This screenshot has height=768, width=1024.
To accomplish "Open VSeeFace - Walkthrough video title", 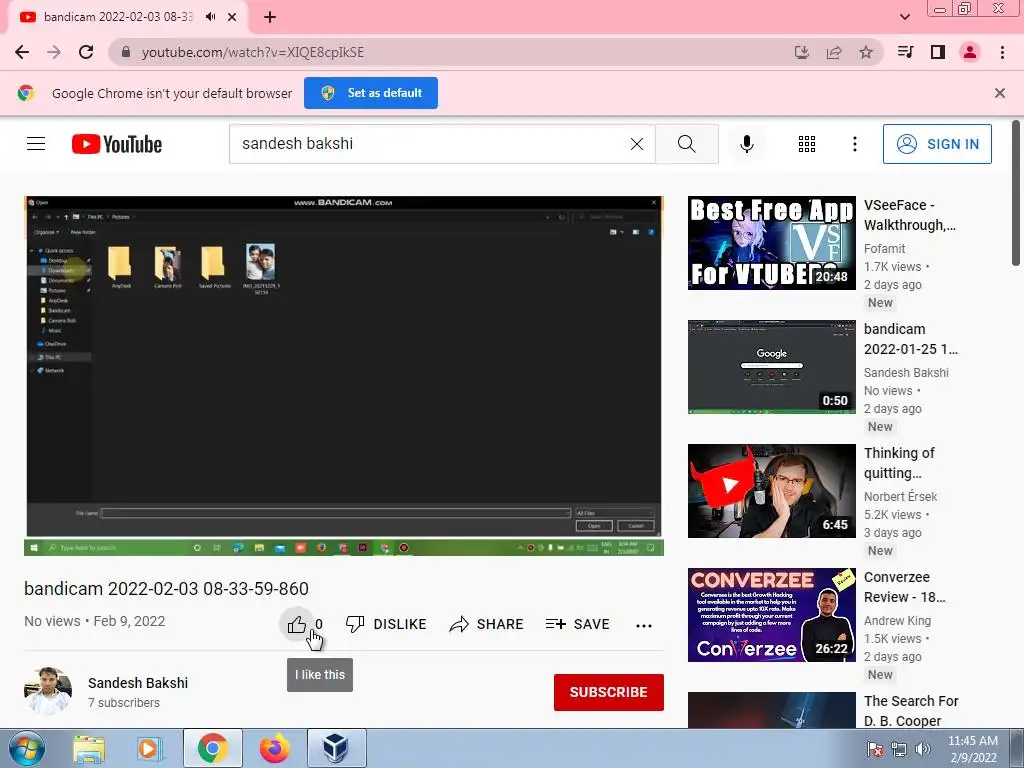I will tap(910, 215).
